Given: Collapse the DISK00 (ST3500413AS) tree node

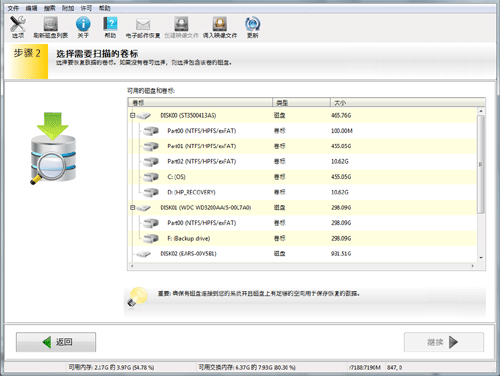Looking at the screenshot, I should click(132, 115).
